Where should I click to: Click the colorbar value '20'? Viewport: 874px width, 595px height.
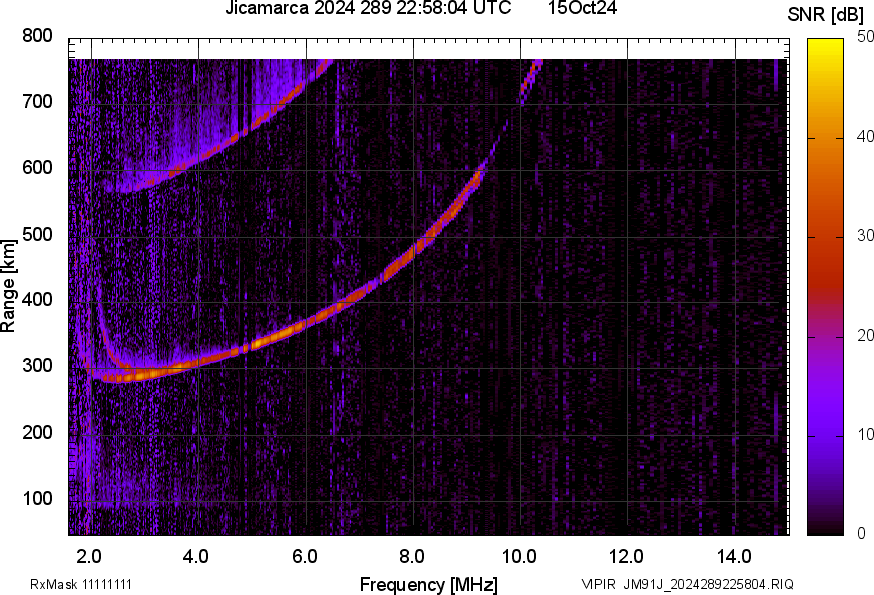(865, 336)
